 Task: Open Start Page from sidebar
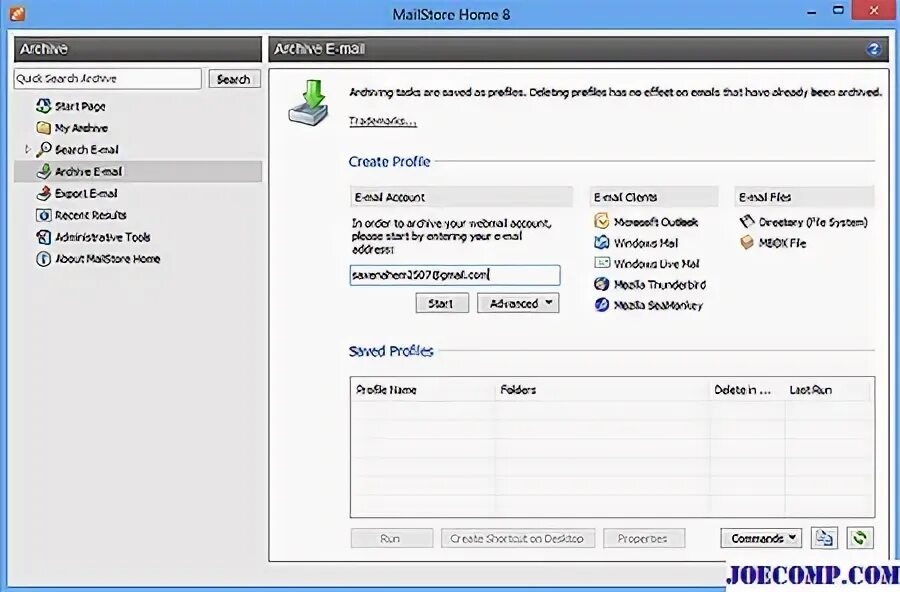80,106
